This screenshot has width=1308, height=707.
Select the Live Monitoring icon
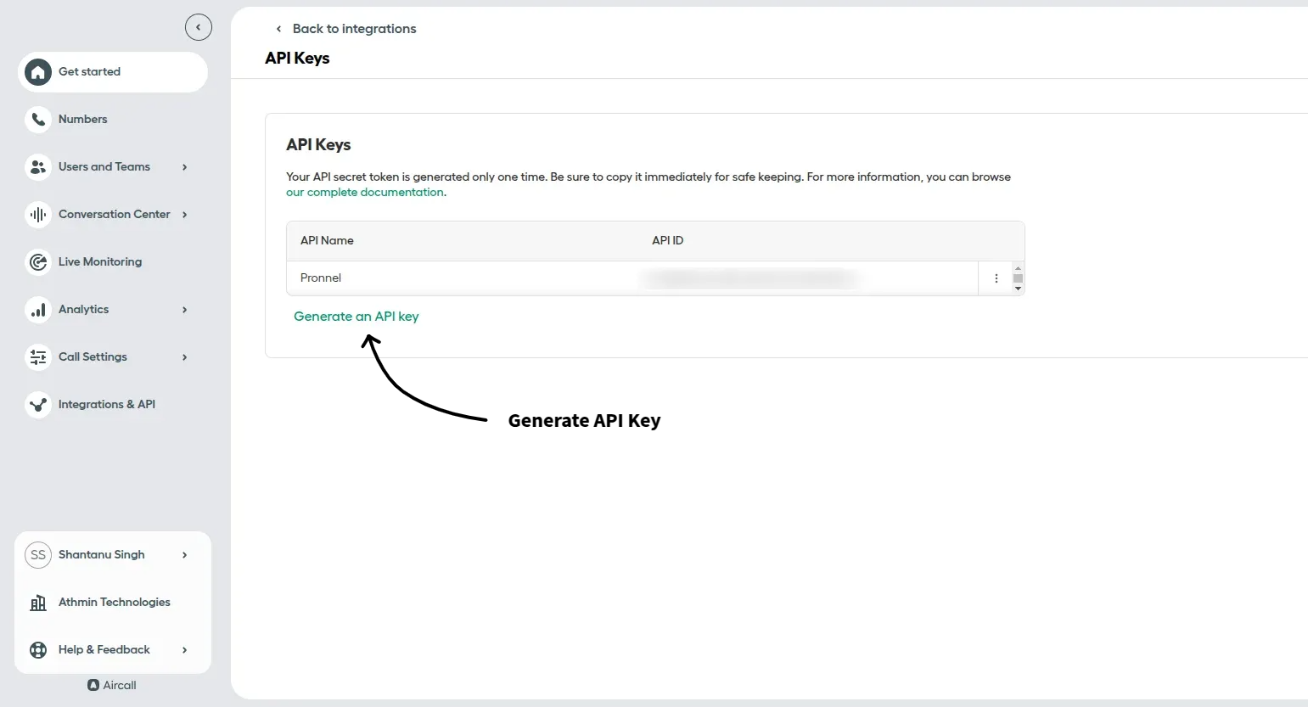pos(37,261)
